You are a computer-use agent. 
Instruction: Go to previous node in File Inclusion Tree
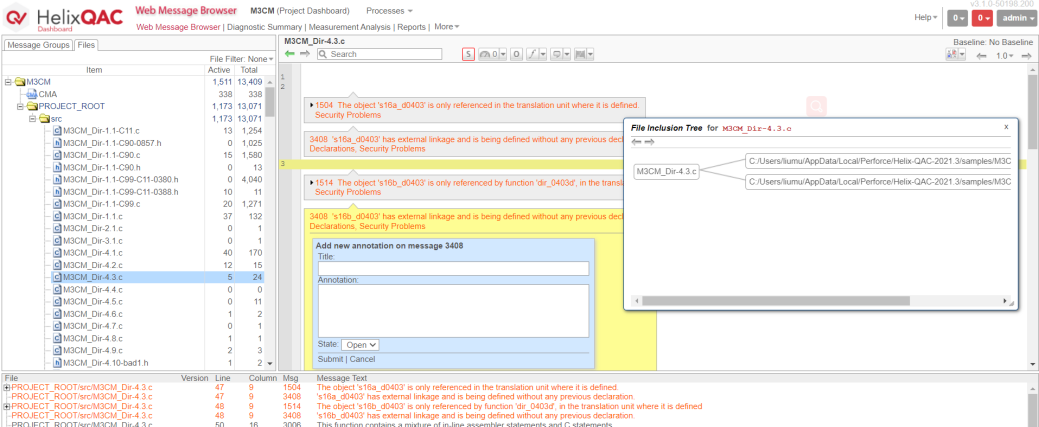tap(635, 142)
